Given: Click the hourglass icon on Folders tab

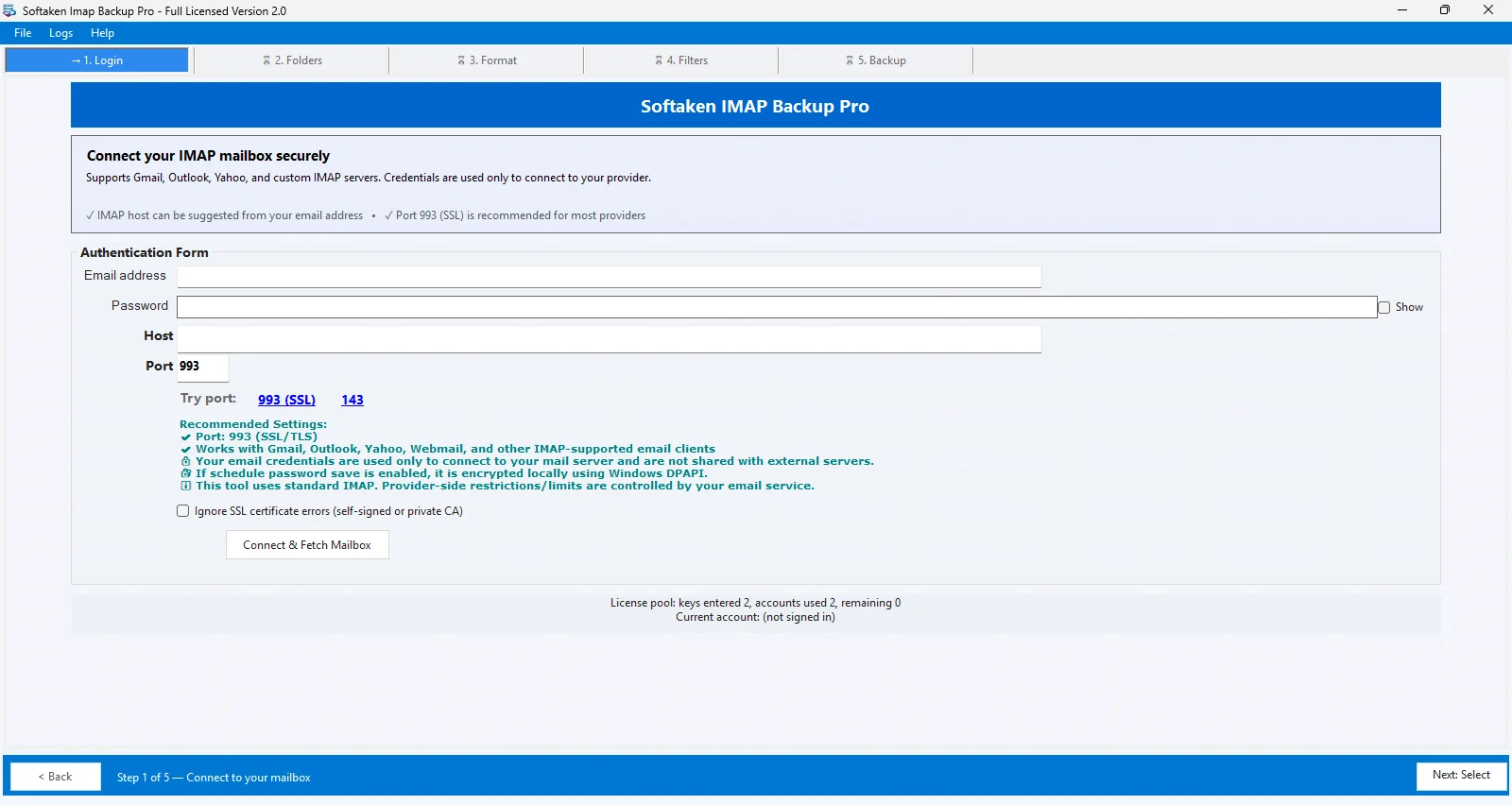Looking at the screenshot, I should (x=266, y=60).
